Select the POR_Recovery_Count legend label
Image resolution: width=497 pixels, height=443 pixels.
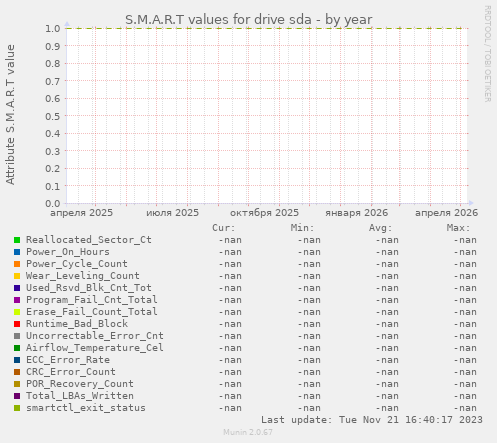[80, 384]
